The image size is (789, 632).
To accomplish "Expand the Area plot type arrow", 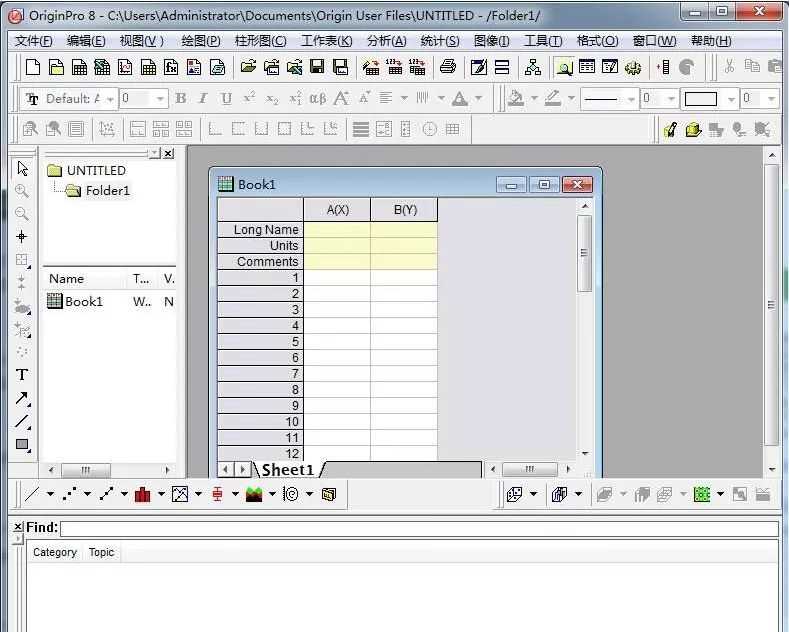I will pos(272,494).
